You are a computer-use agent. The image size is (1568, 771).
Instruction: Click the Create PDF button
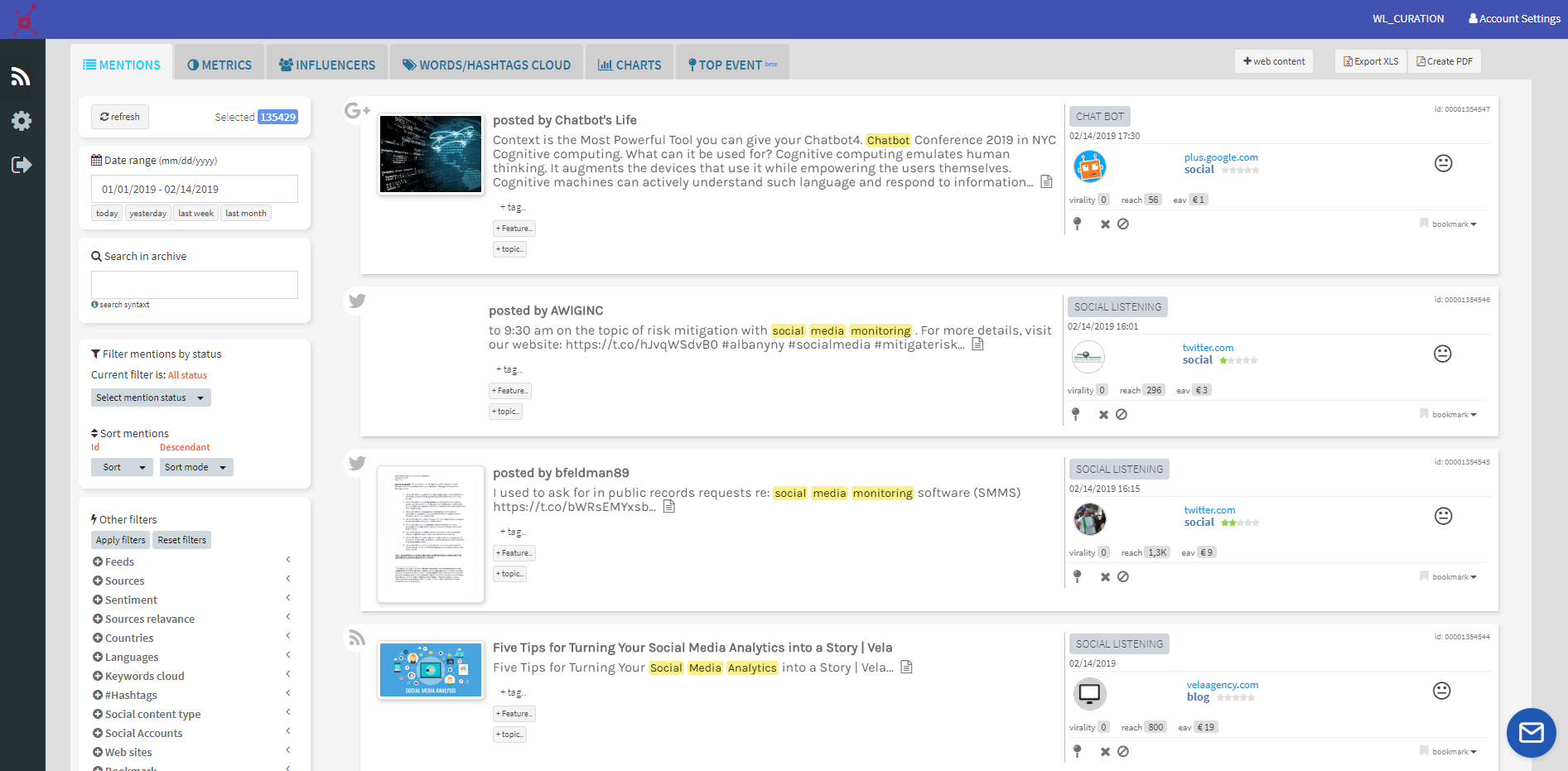click(x=1445, y=61)
